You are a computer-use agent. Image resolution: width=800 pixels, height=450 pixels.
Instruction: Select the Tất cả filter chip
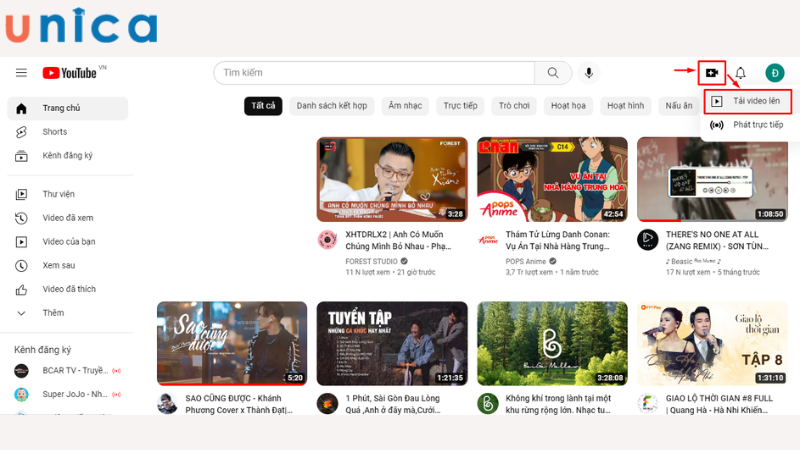click(263, 106)
